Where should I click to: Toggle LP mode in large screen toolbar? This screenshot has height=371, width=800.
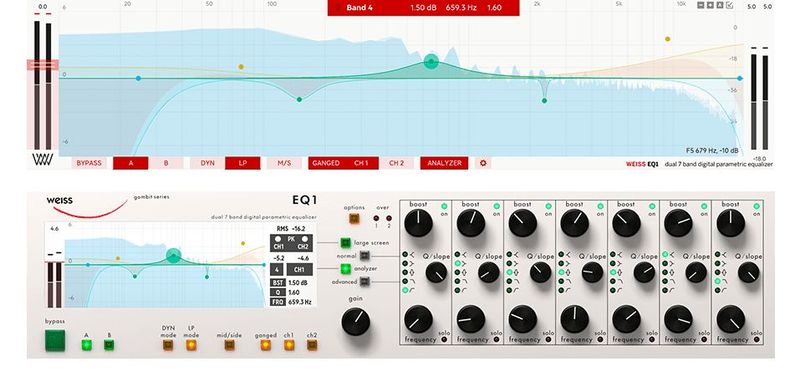243,163
